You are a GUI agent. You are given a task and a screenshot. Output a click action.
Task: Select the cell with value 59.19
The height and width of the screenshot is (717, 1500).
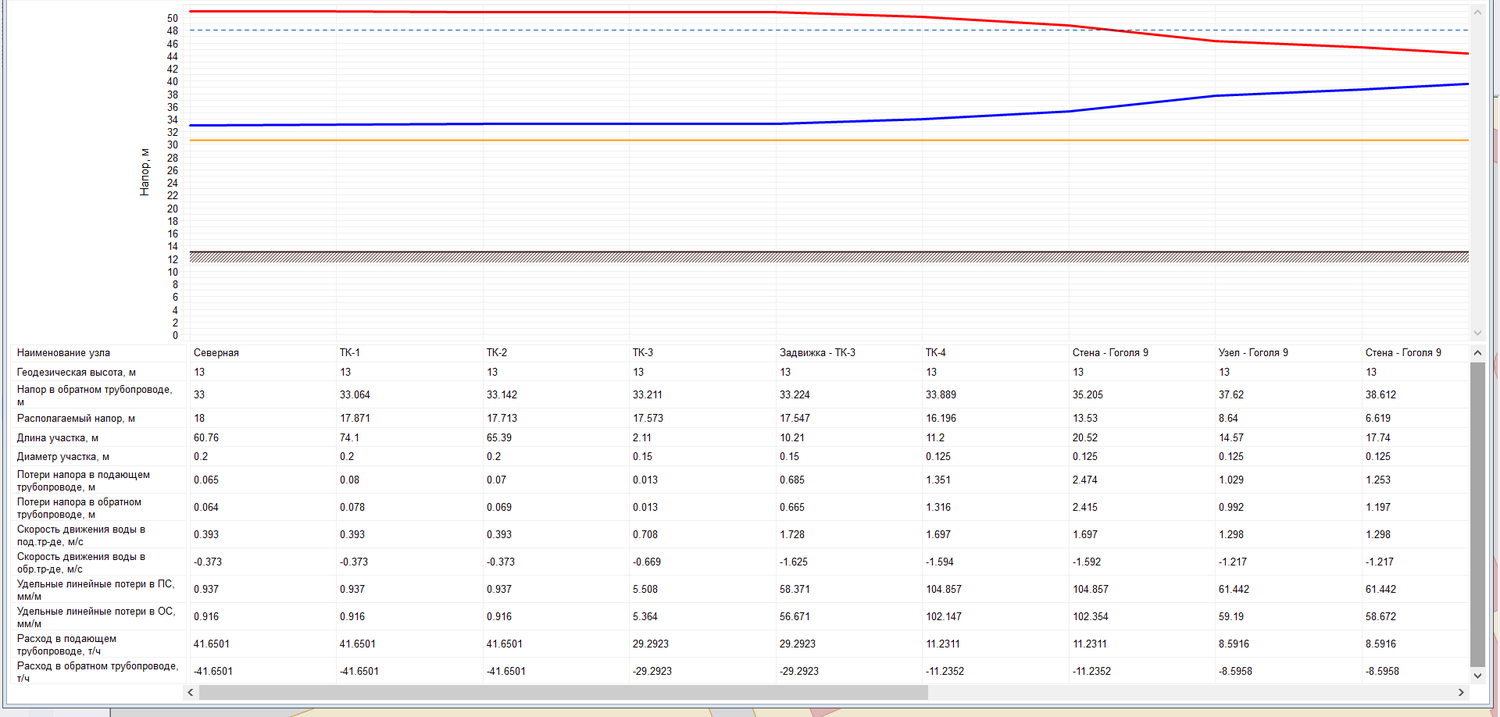[1229, 616]
